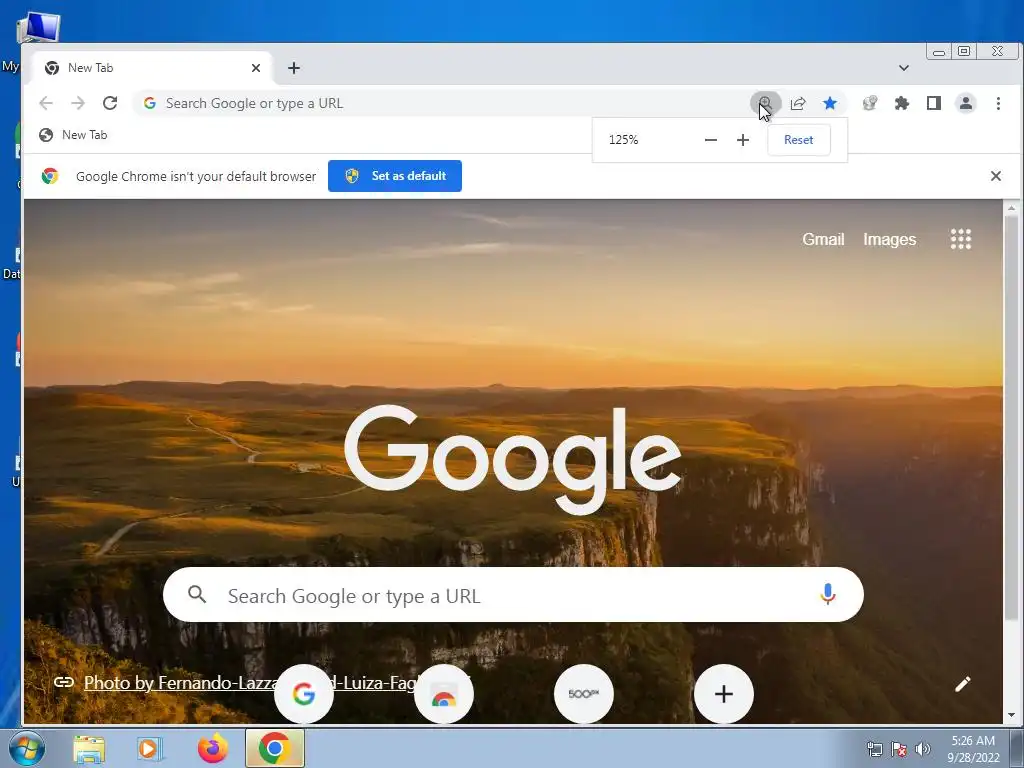Click the 125% zoom value
1024x768 pixels.
(x=623, y=140)
